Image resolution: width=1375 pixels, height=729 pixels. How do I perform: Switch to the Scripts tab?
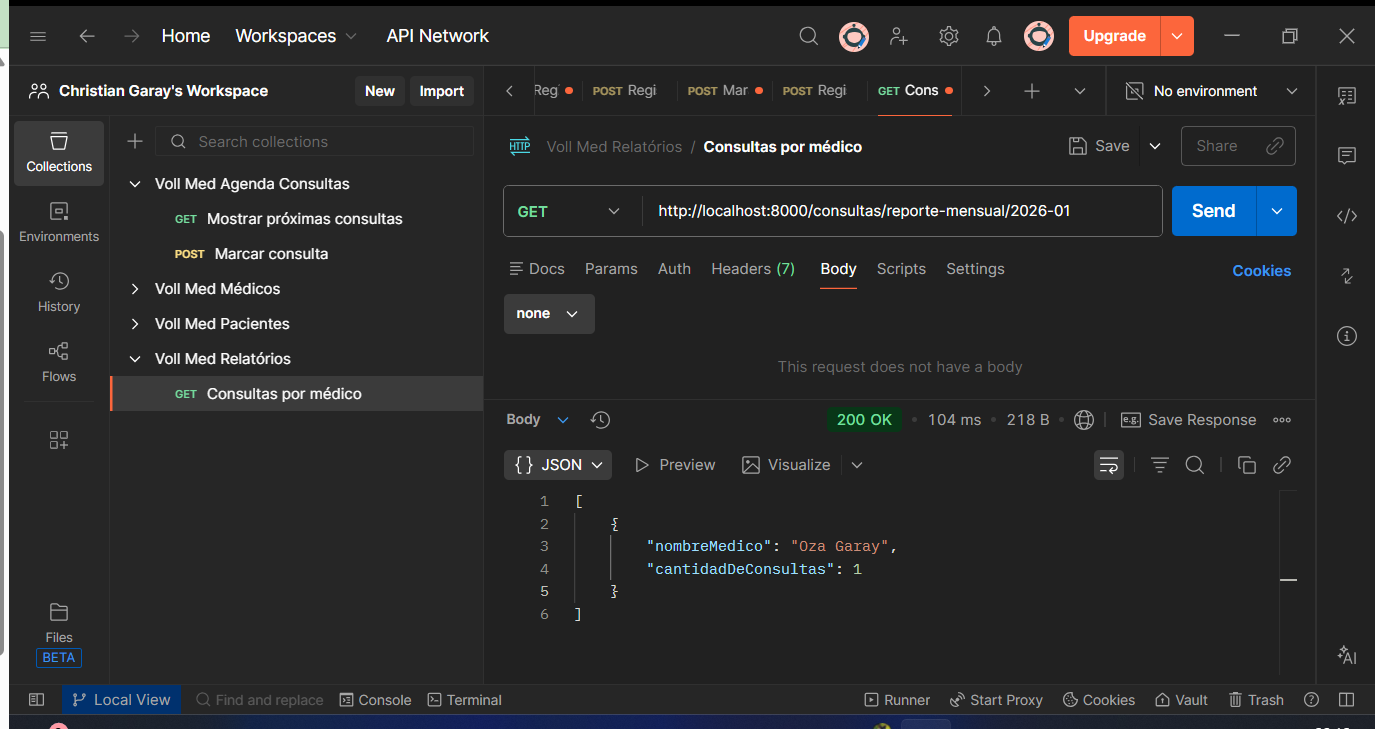[901, 269]
